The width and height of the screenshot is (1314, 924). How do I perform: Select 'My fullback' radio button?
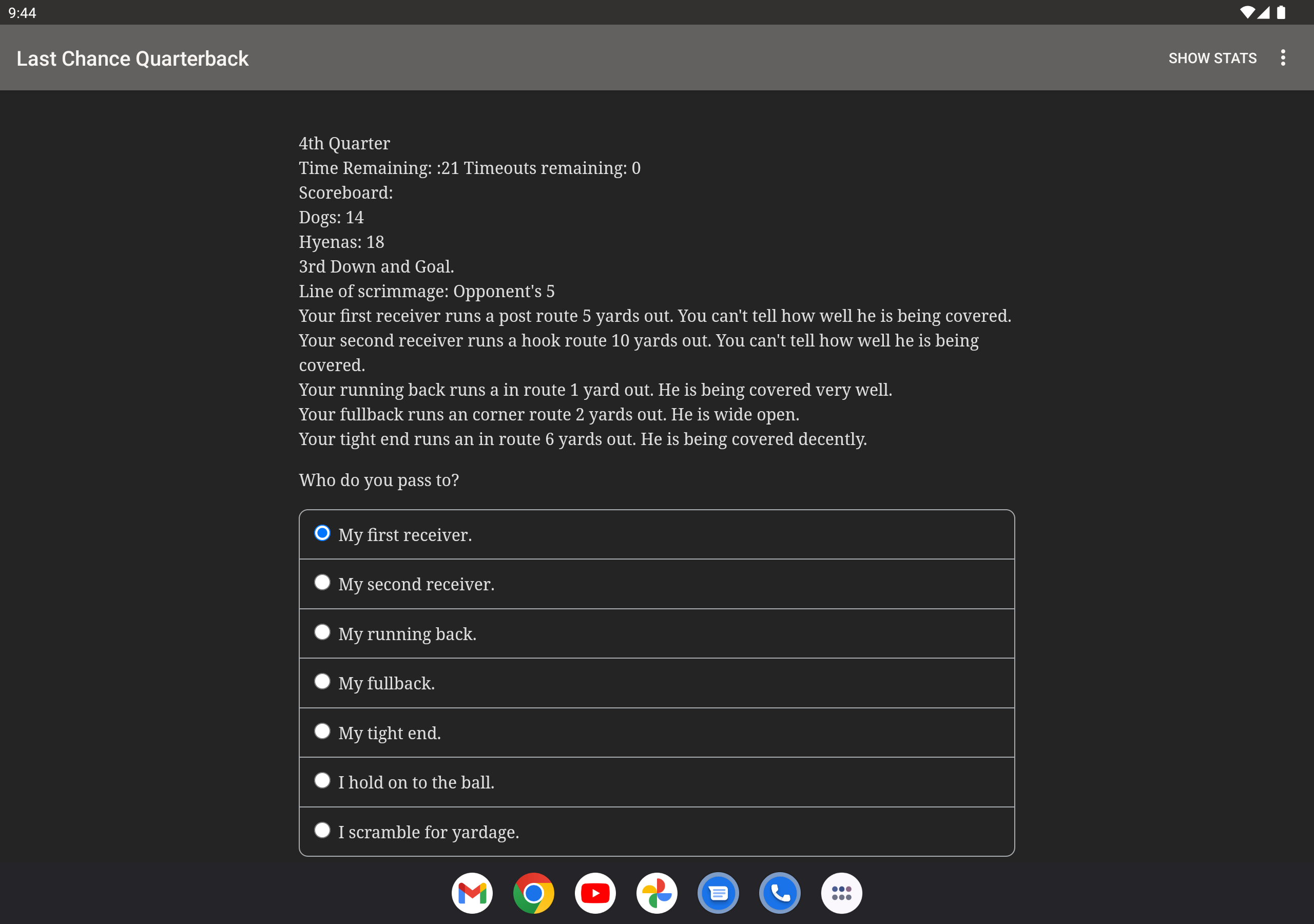click(x=322, y=682)
